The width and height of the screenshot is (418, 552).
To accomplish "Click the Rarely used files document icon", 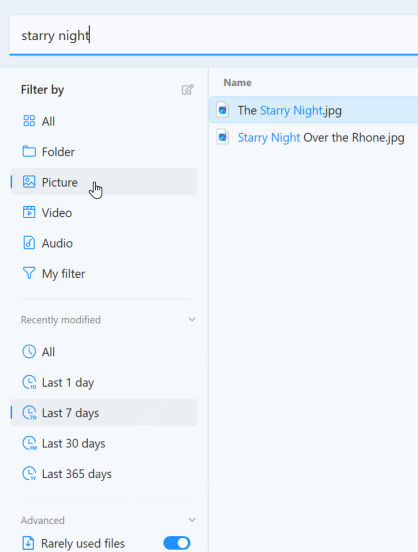I will coord(28,543).
